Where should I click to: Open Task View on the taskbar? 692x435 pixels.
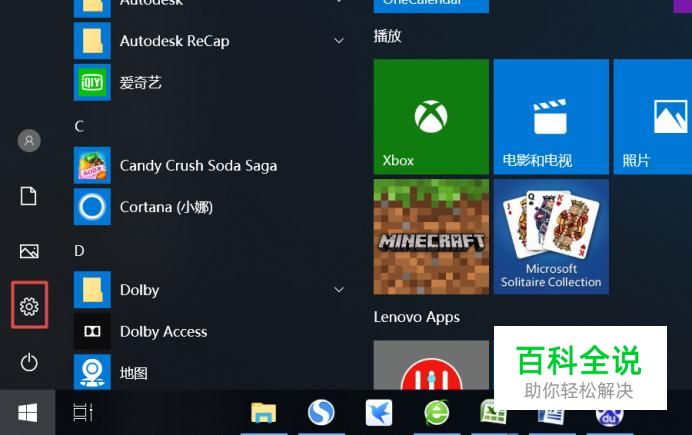pos(83,412)
